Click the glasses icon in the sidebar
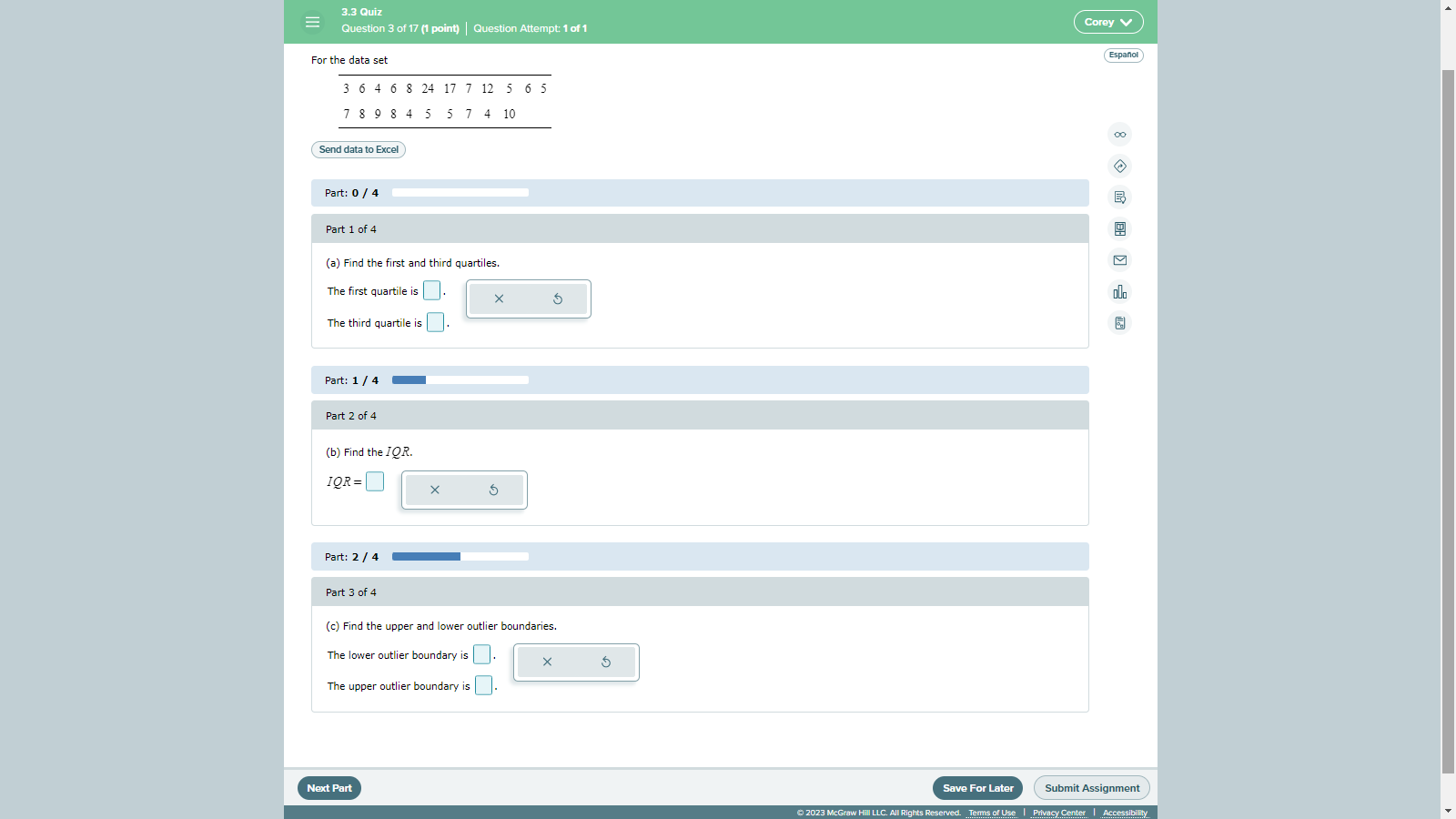1456x819 pixels. [x=1119, y=135]
